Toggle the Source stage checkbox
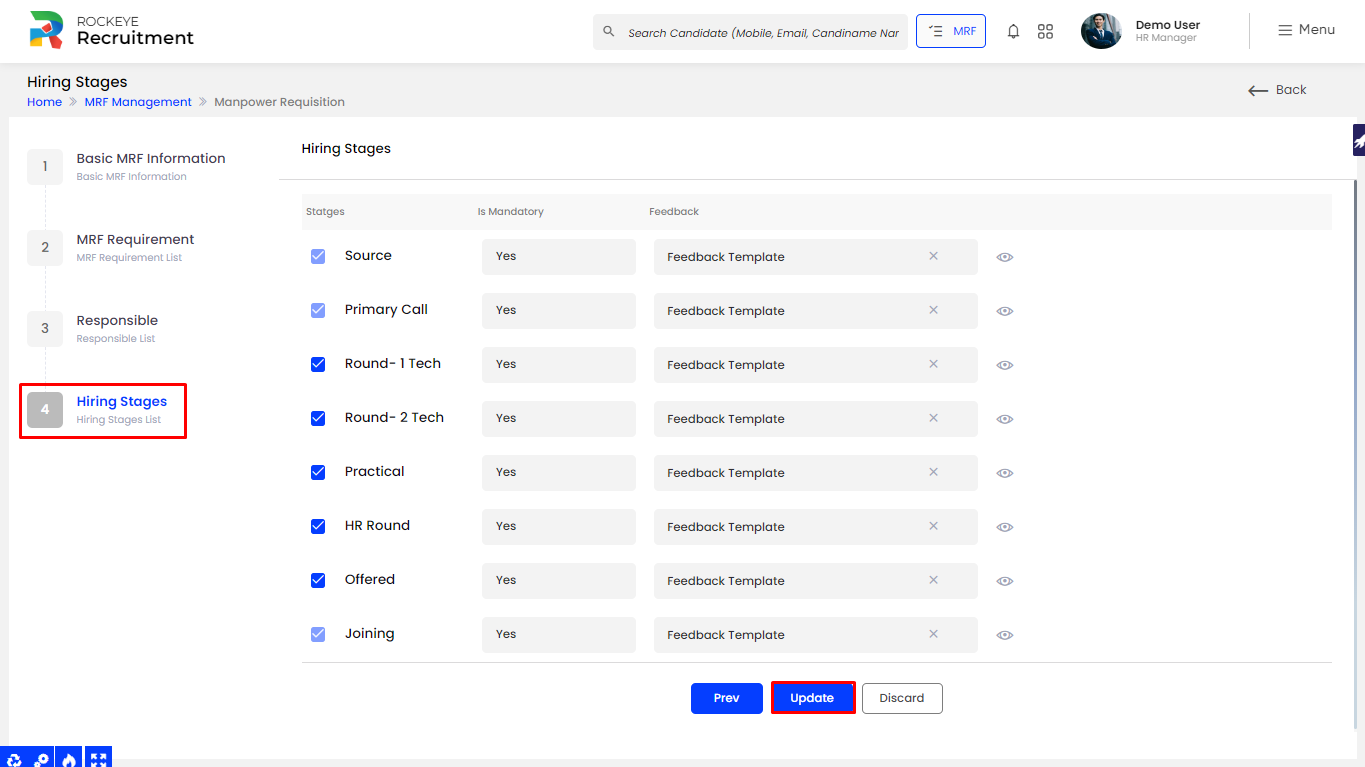Image resolution: width=1365 pixels, height=767 pixels. tap(318, 256)
